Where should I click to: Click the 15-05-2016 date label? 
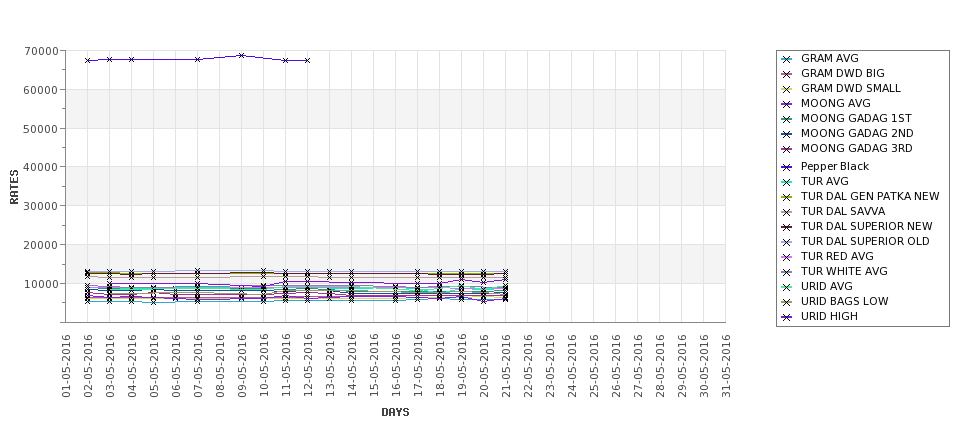(x=374, y=366)
